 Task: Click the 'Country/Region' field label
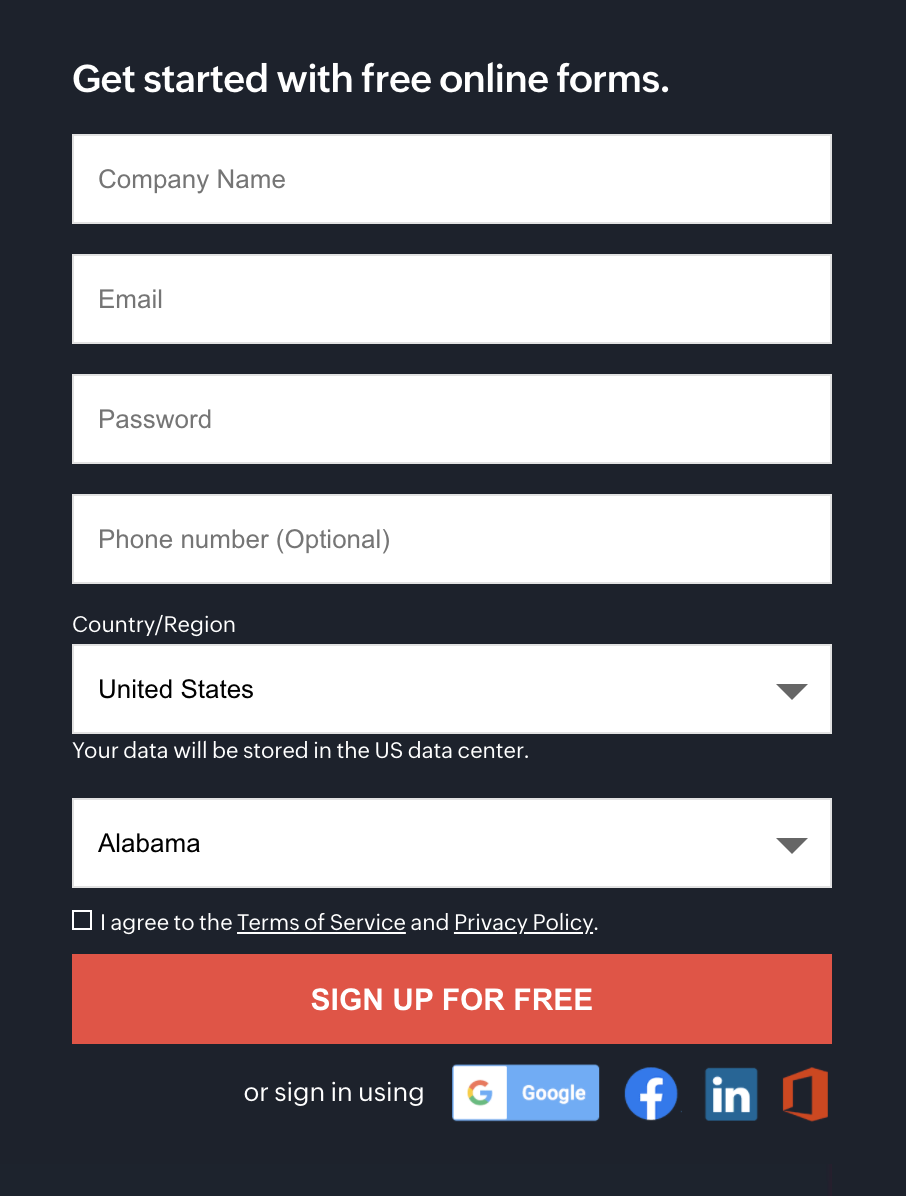[x=154, y=624]
